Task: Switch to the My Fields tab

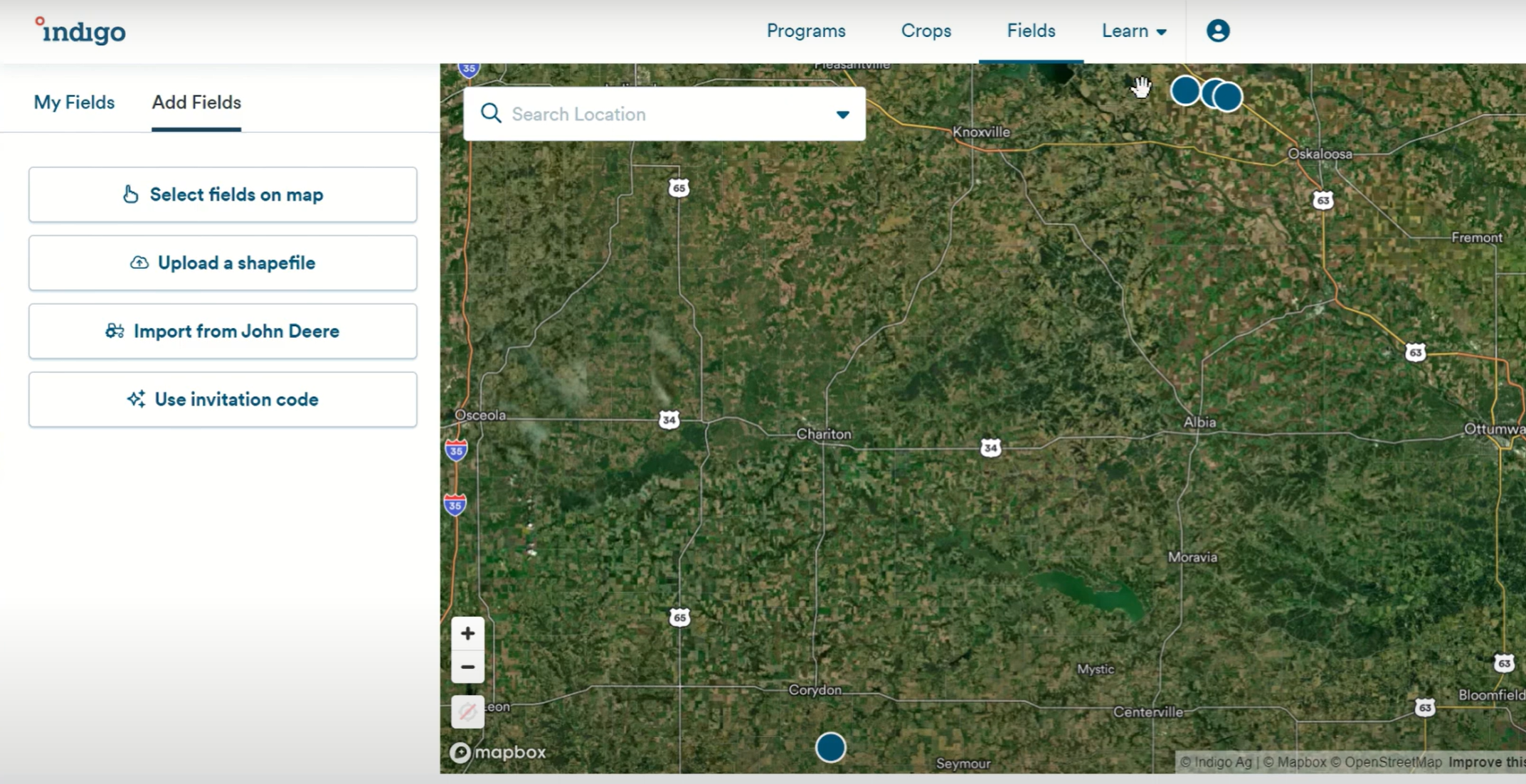Action: point(73,102)
